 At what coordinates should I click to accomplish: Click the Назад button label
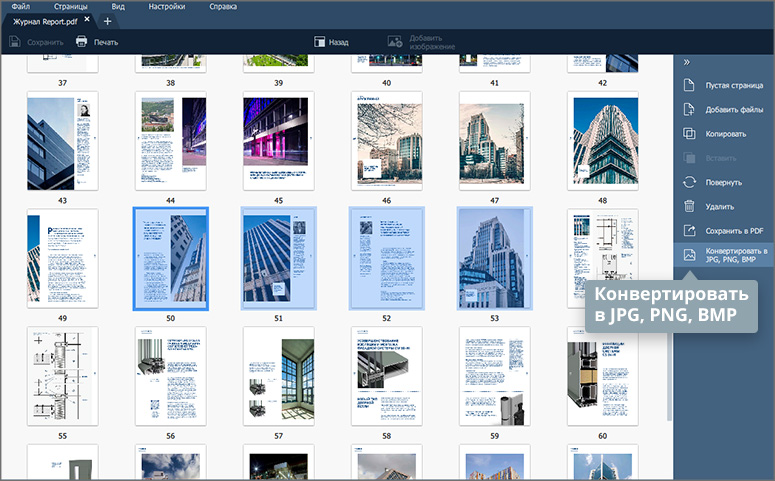click(339, 43)
